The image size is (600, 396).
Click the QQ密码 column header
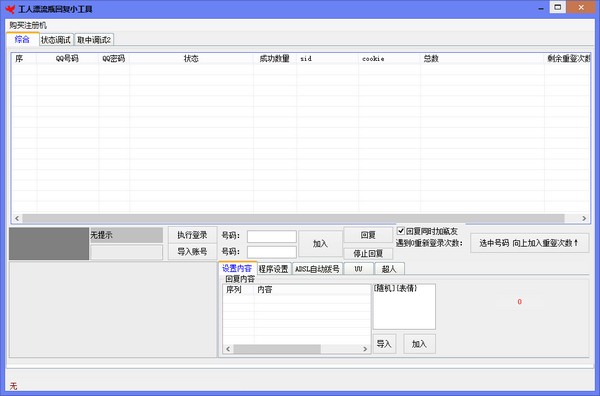click(x=114, y=59)
